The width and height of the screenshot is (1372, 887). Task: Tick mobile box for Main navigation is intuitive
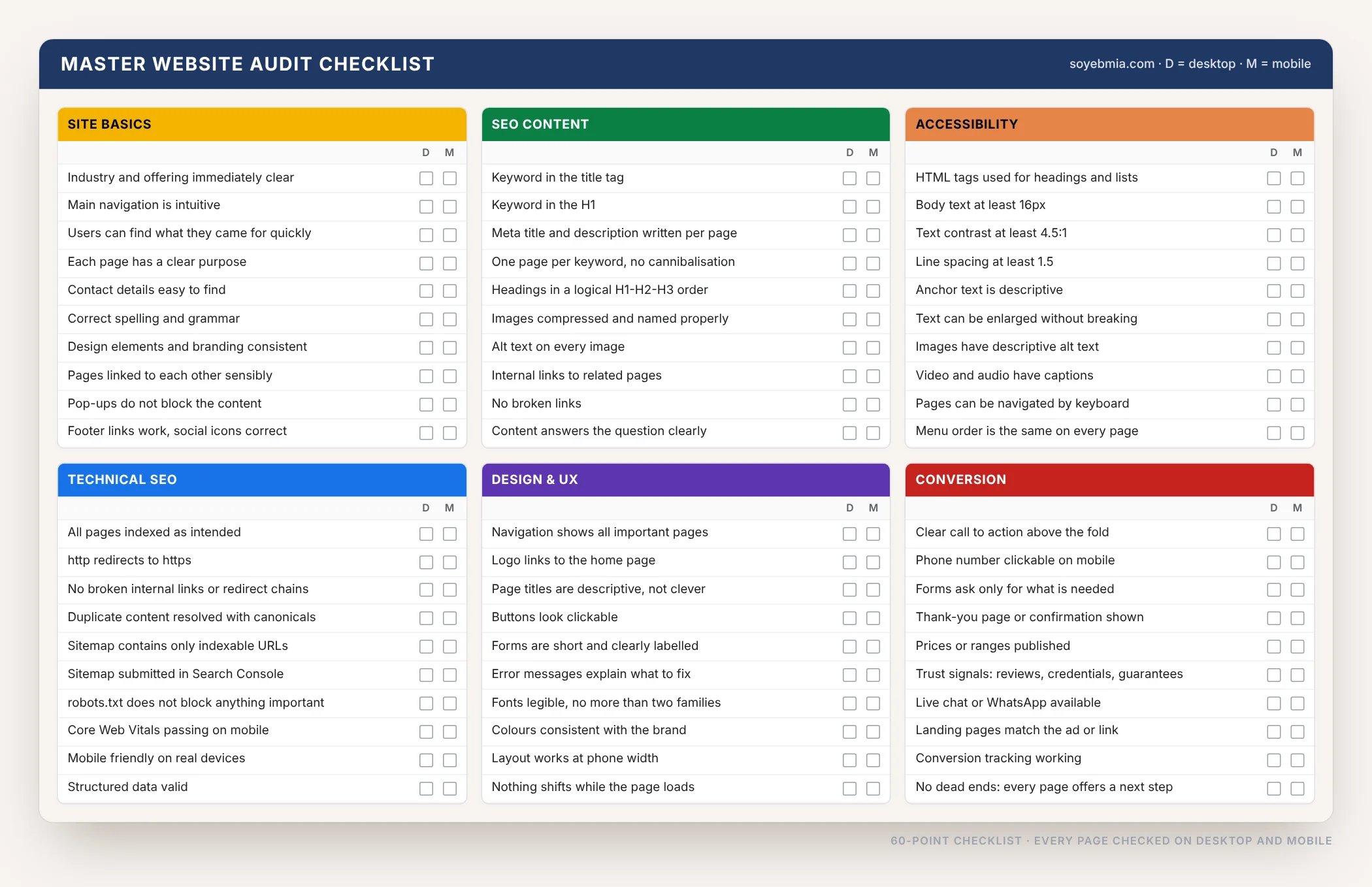coord(449,206)
